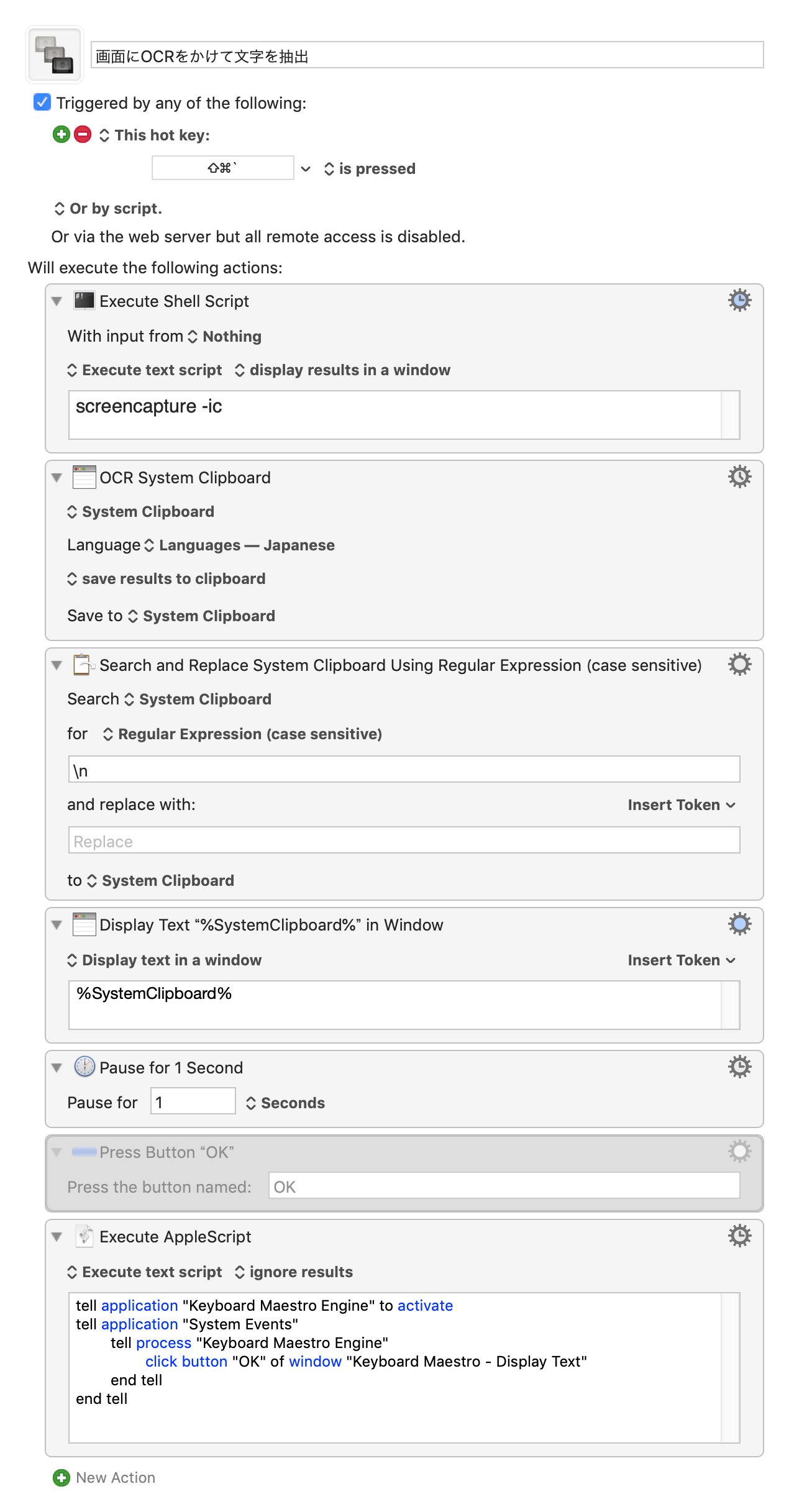
Task: Click the Replace text field
Action: [x=404, y=840]
